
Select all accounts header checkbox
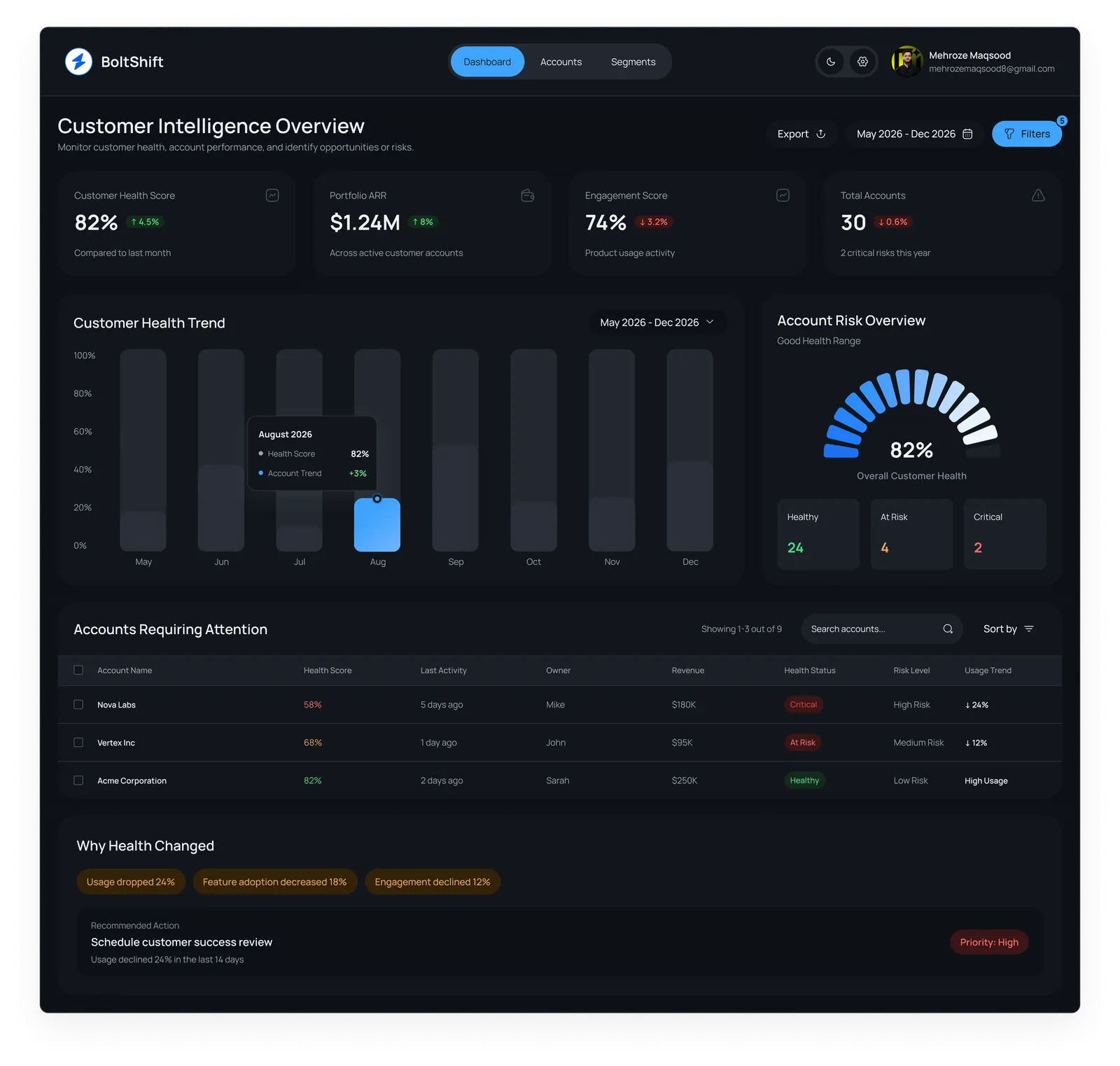[78, 670]
